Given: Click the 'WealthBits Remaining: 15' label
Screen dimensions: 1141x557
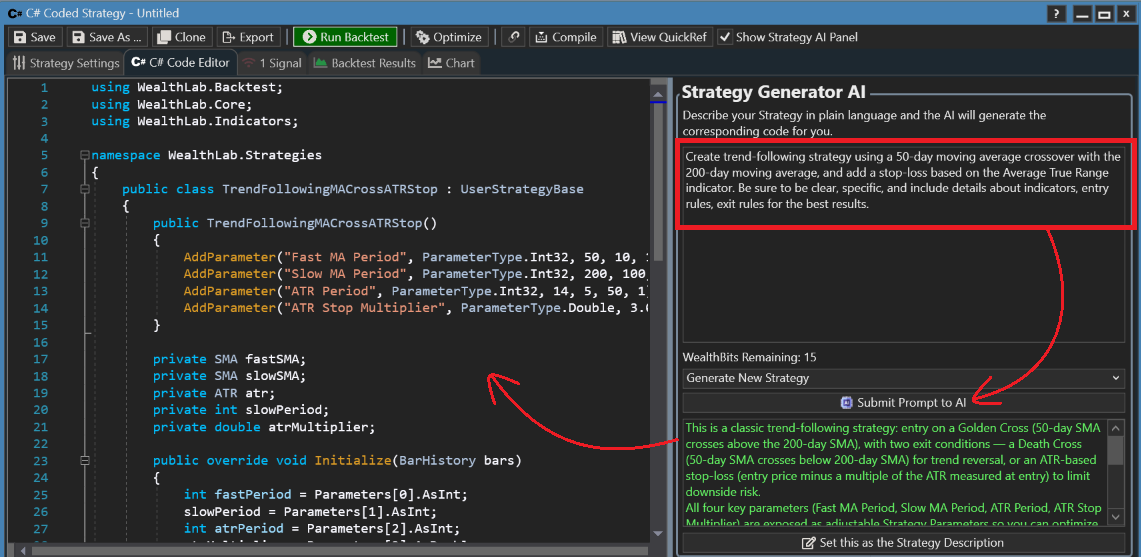Looking at the screenshot, I should pyautogui.click(x=749, y=357).
